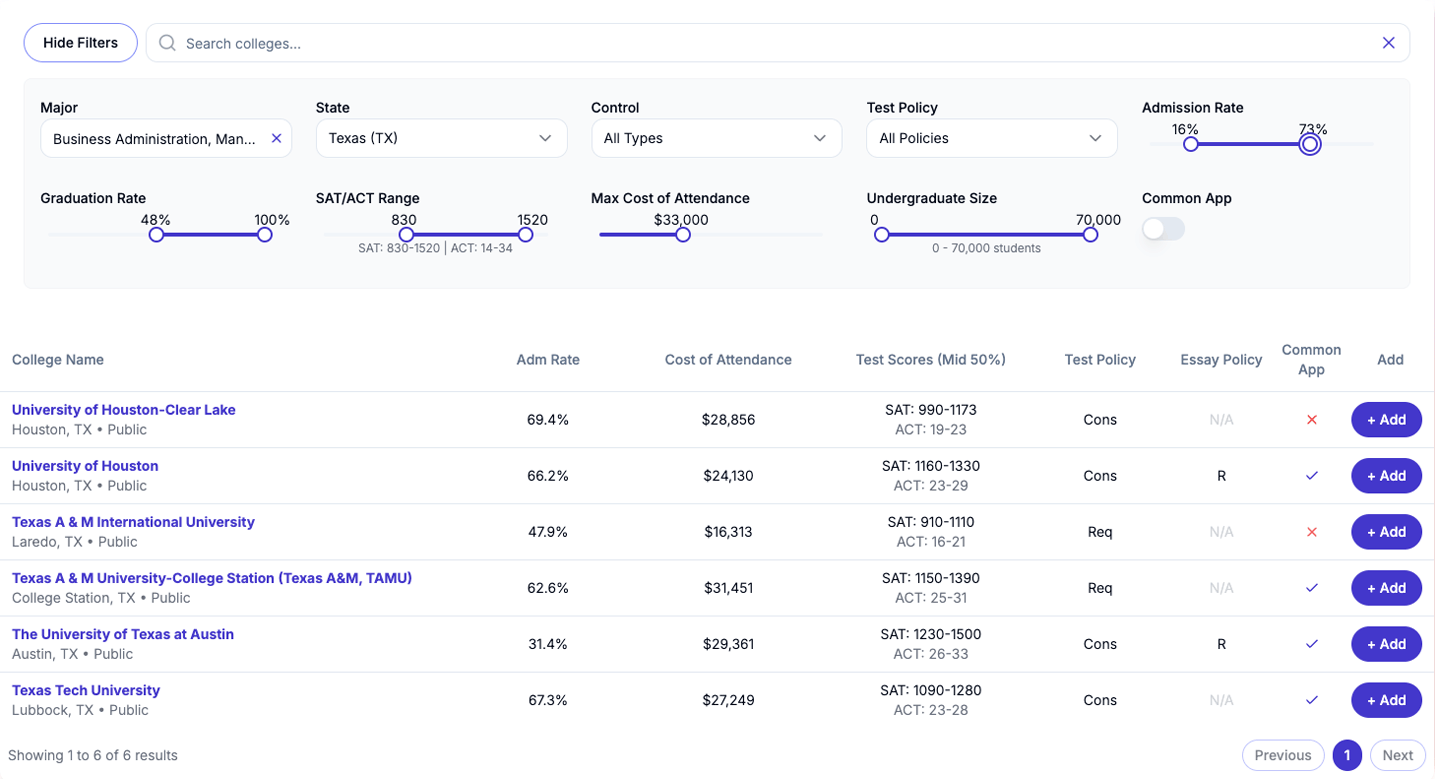Click the Cost of Attendance column header

pos(728,360)
